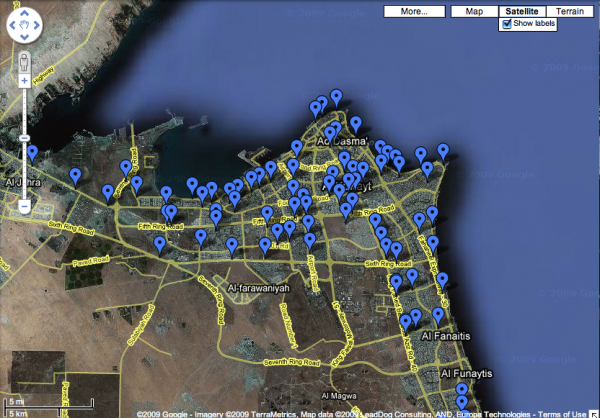Click the easternmost marker at the coastal cape
The width and height of the screenshot is (600, 418).
tap(443, 152)
